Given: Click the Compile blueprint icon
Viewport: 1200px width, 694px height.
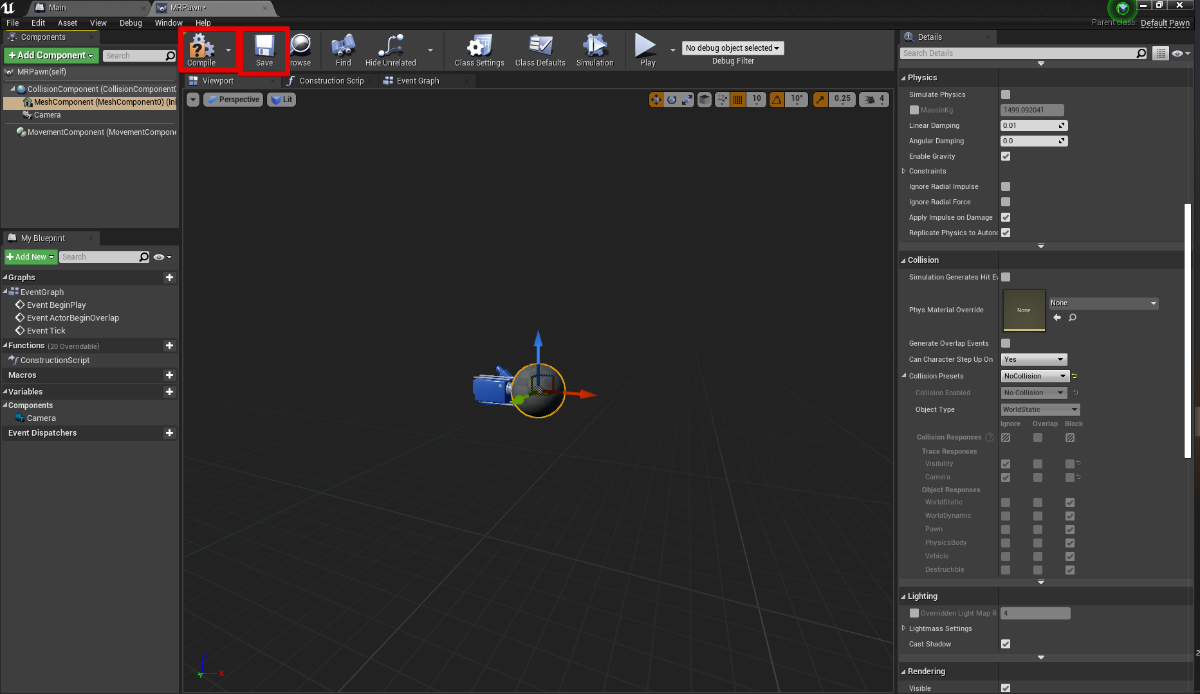Looking at the screenshot, I should pyautogui.click(x=201, y=47).
